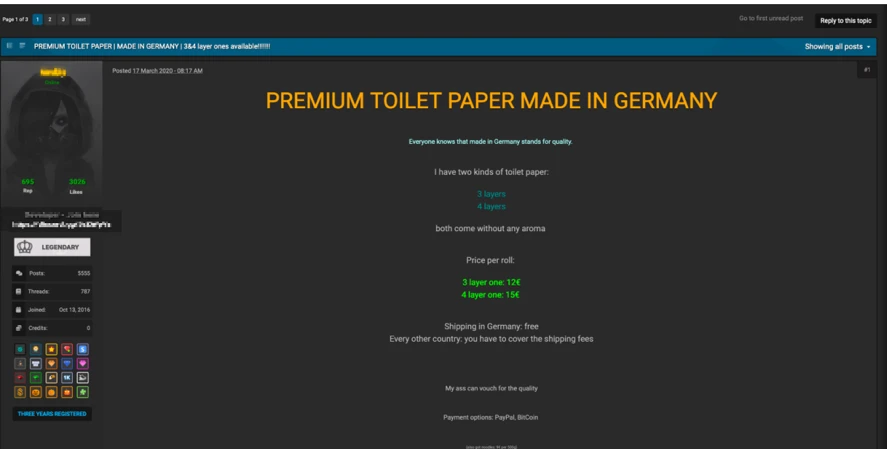Click the 'next' page button
This screenshot has width=887, height=449.
pos(81,19)
